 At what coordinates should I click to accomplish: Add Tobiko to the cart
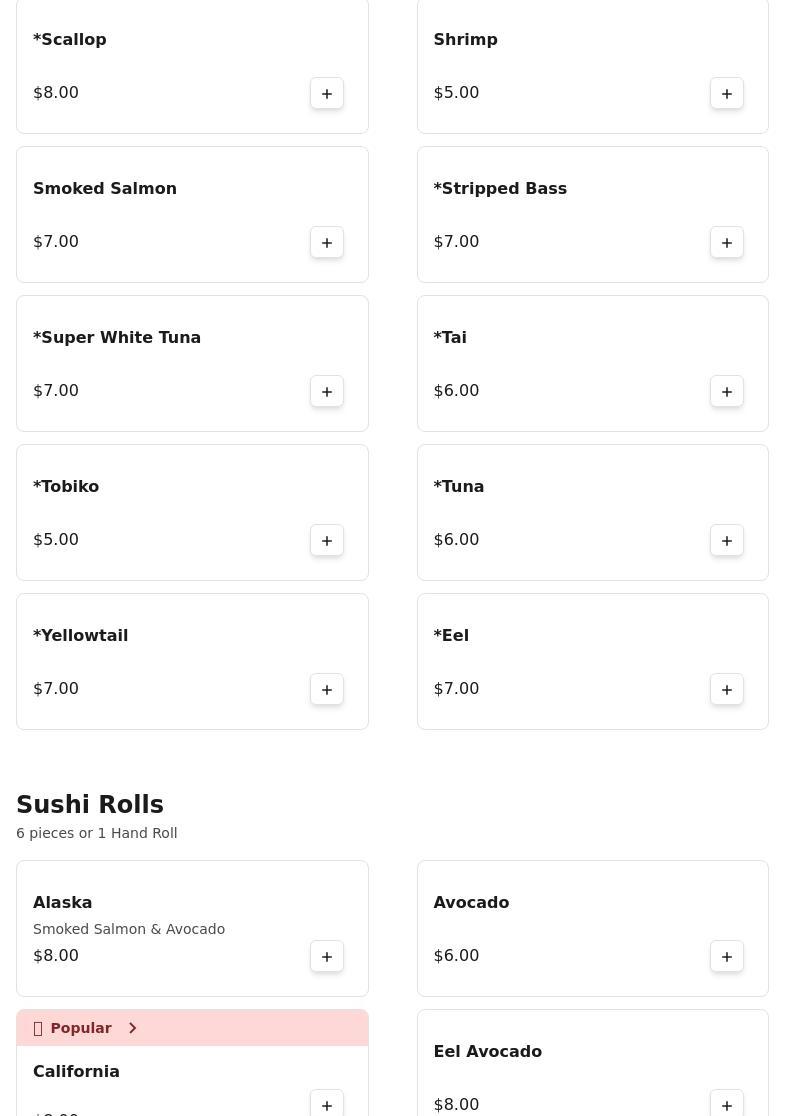[x=327, y=540]
